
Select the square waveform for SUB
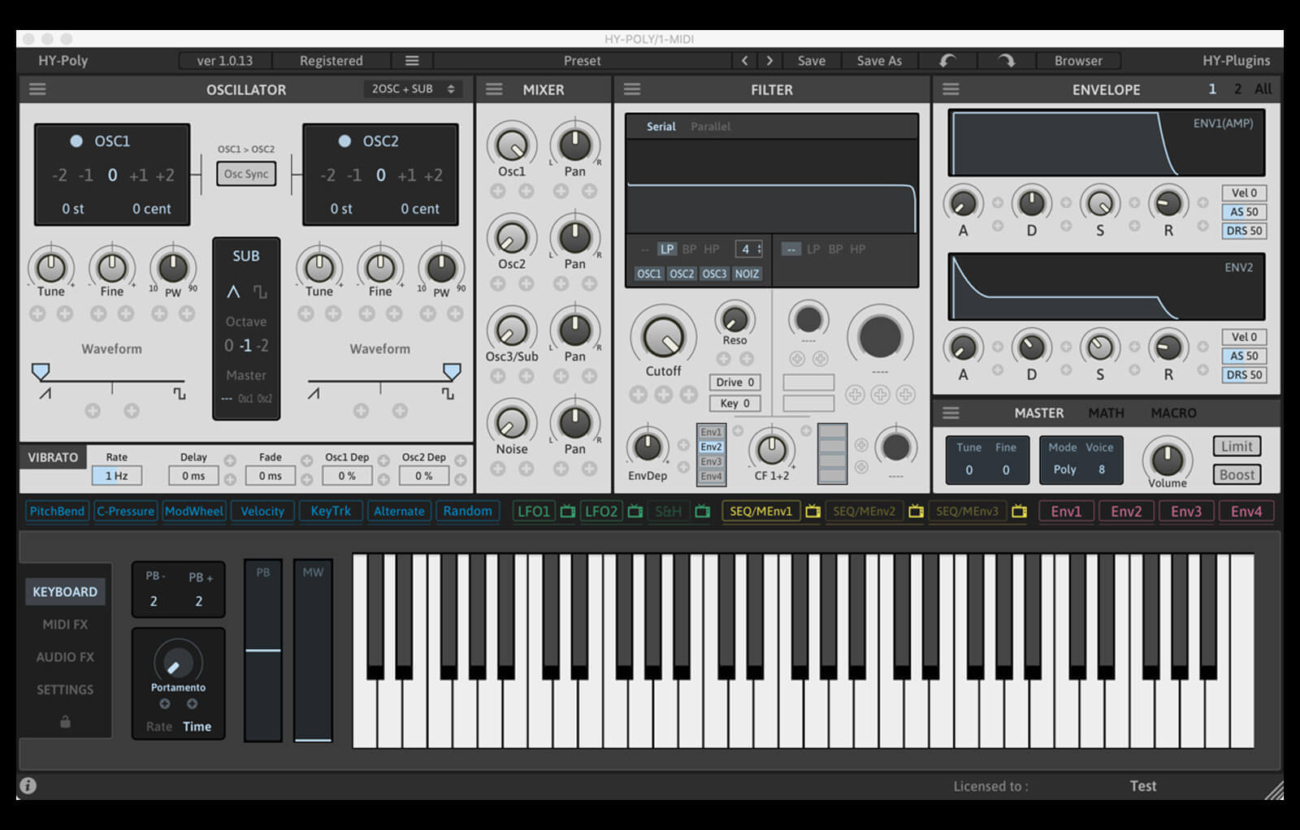(260, 292)
